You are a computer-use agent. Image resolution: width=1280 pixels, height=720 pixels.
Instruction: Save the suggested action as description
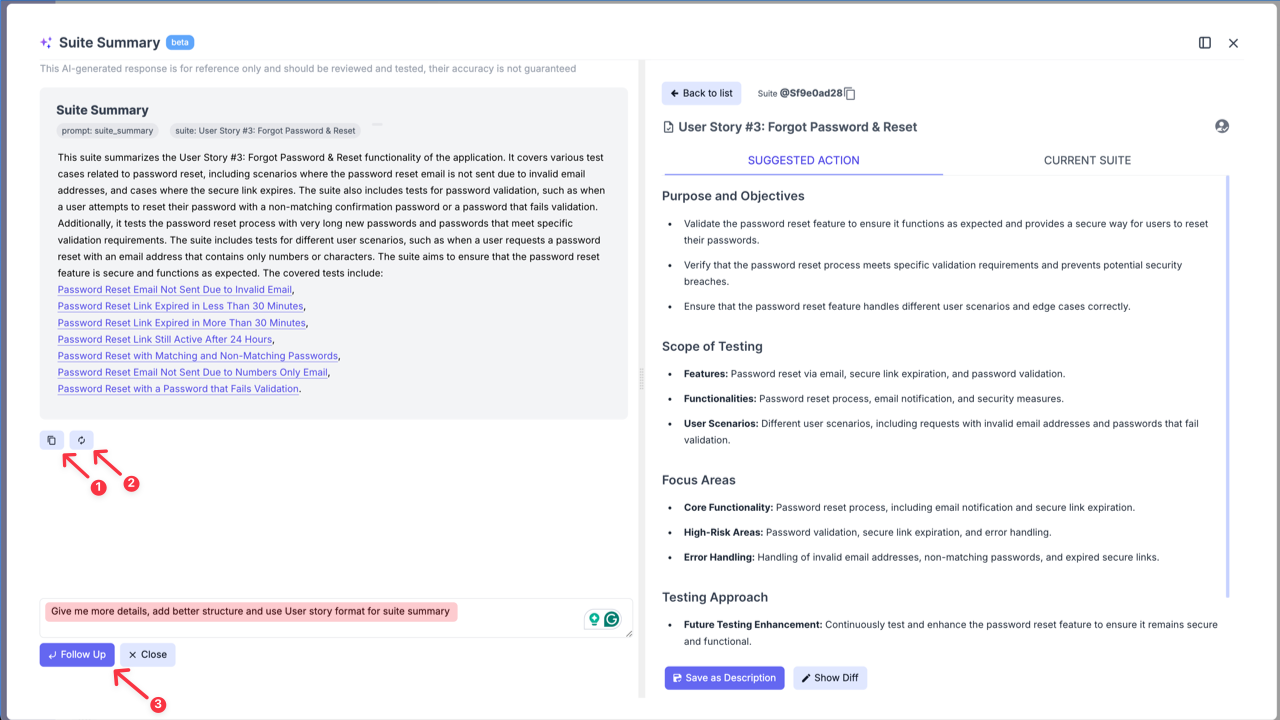[x=724, y=677]
